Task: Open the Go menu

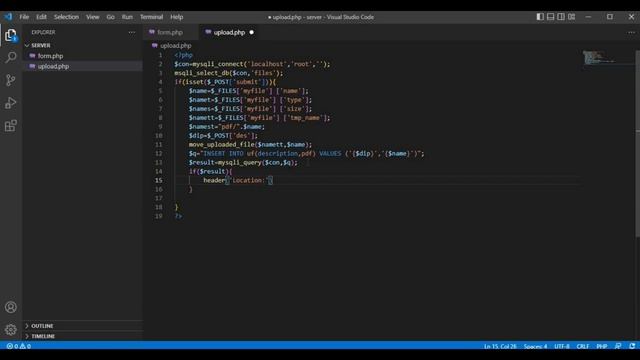Action: [111, 17]
